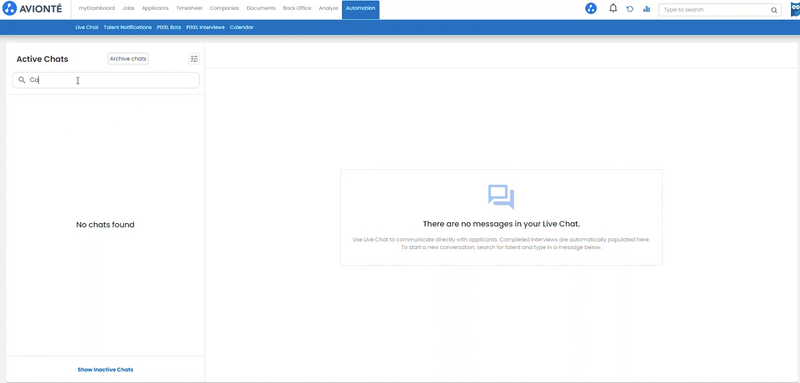Click the Active Chats search magnifier icon
This screenshot has height=383, width=800.
pyautogui.click(x=22, y=80)
